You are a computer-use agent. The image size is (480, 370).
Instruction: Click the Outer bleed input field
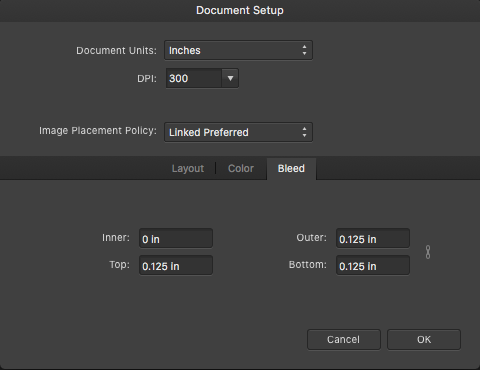tap(373, 238)
